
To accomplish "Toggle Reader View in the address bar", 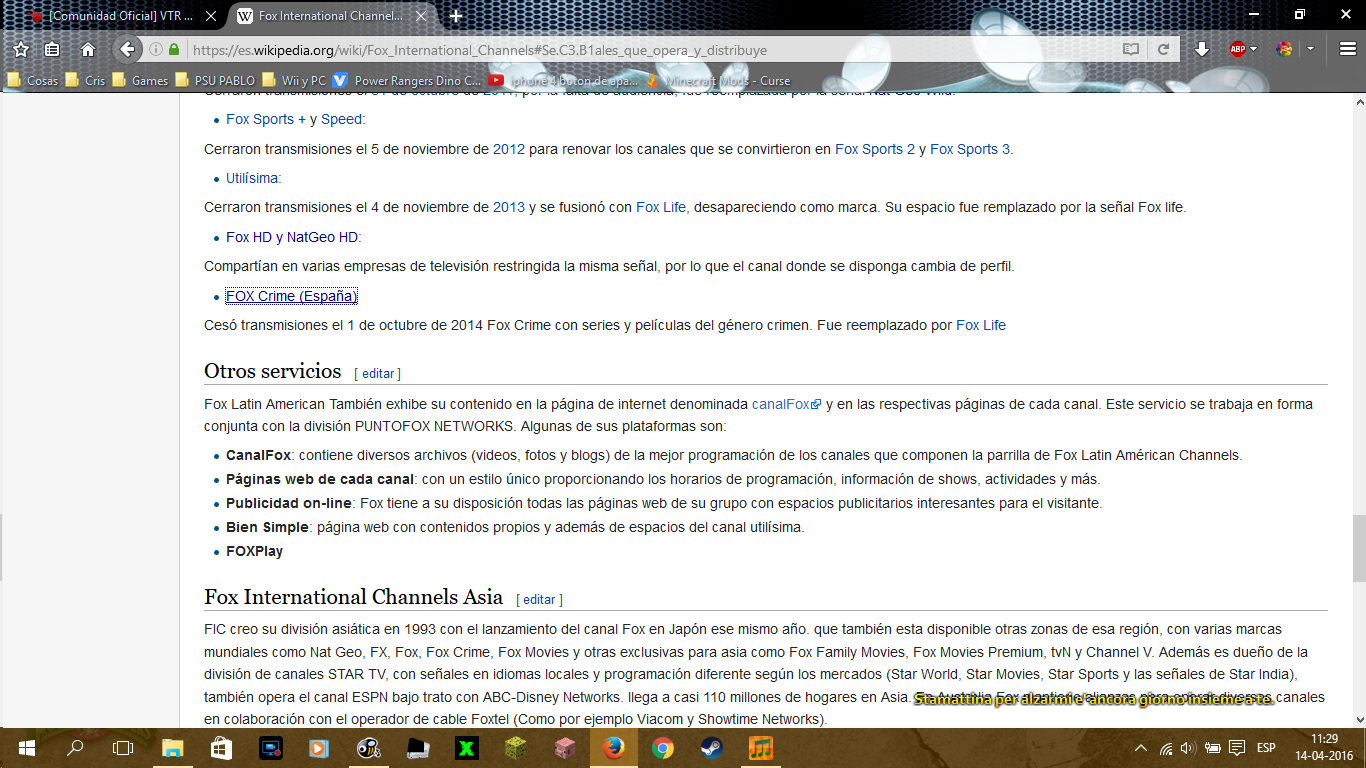I will pyautogui.click(x=1130, y=49).
